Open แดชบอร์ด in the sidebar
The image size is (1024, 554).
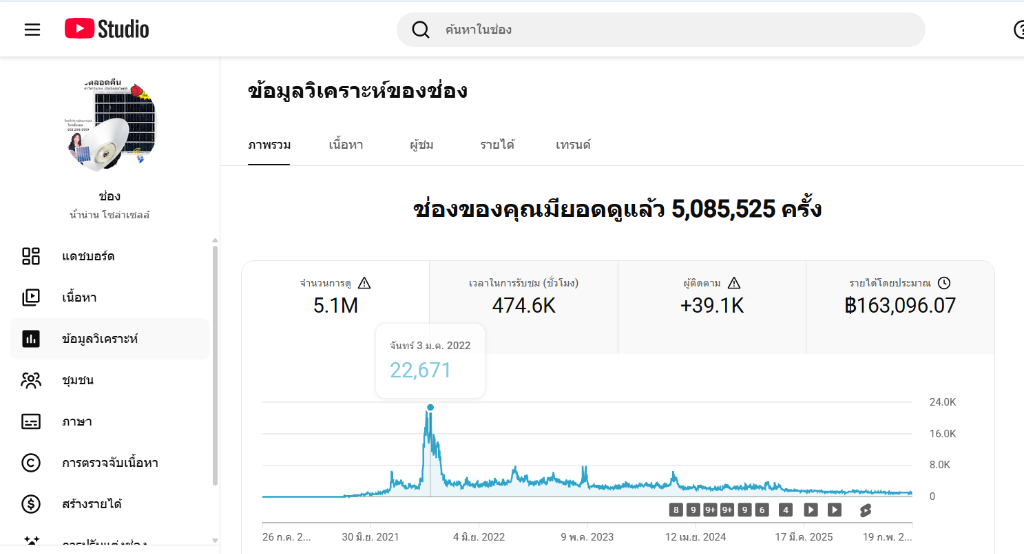110,256
